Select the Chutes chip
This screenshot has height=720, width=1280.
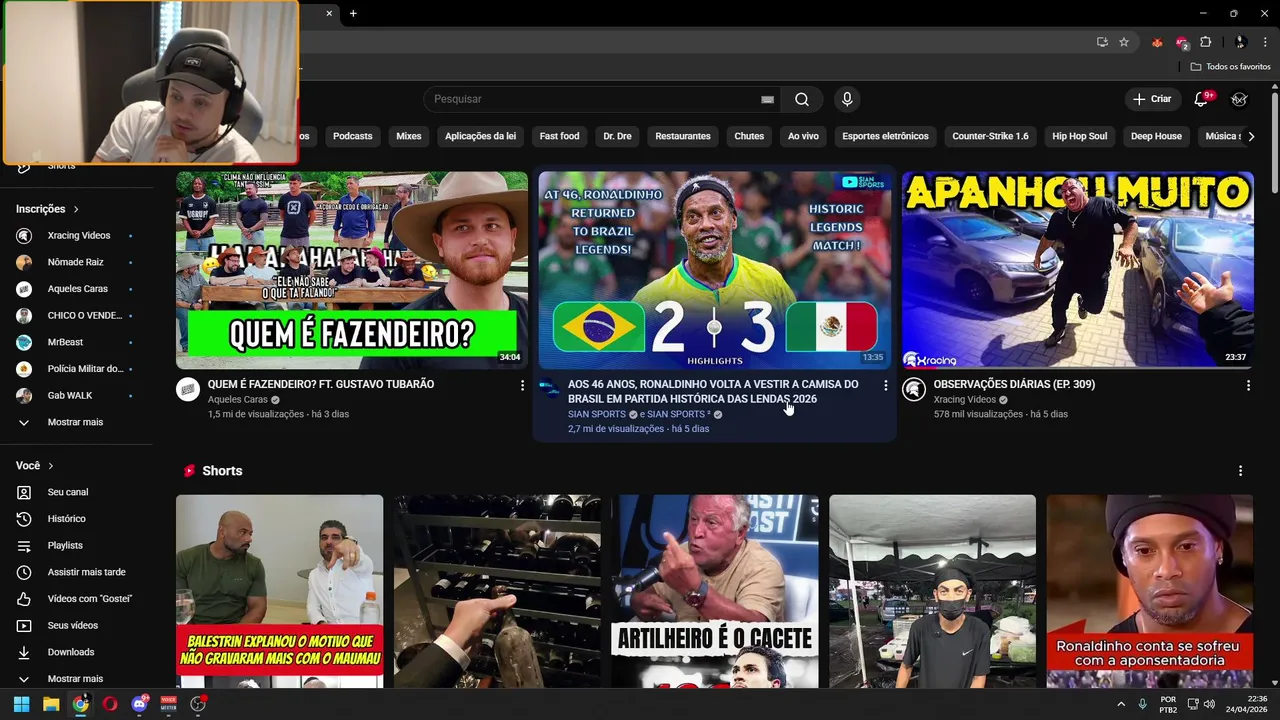(x=749, y=136)
